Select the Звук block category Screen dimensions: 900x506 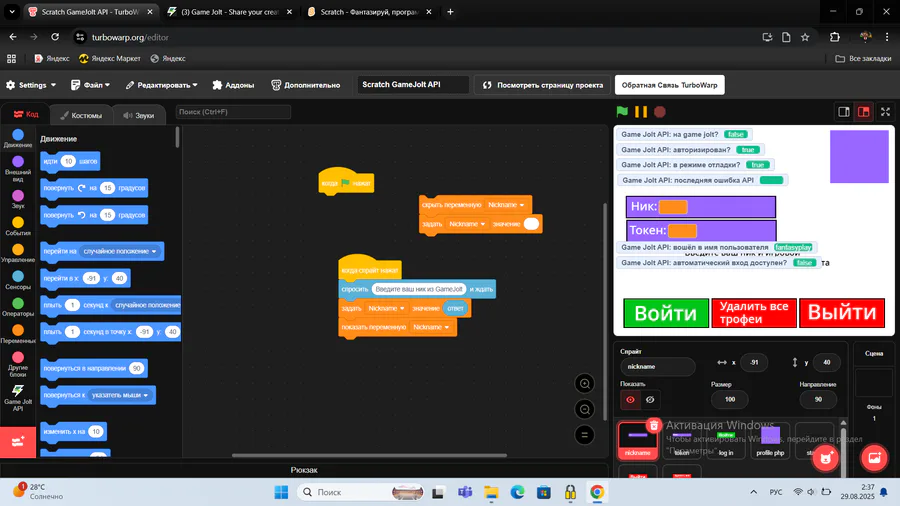tap(18, 200)
